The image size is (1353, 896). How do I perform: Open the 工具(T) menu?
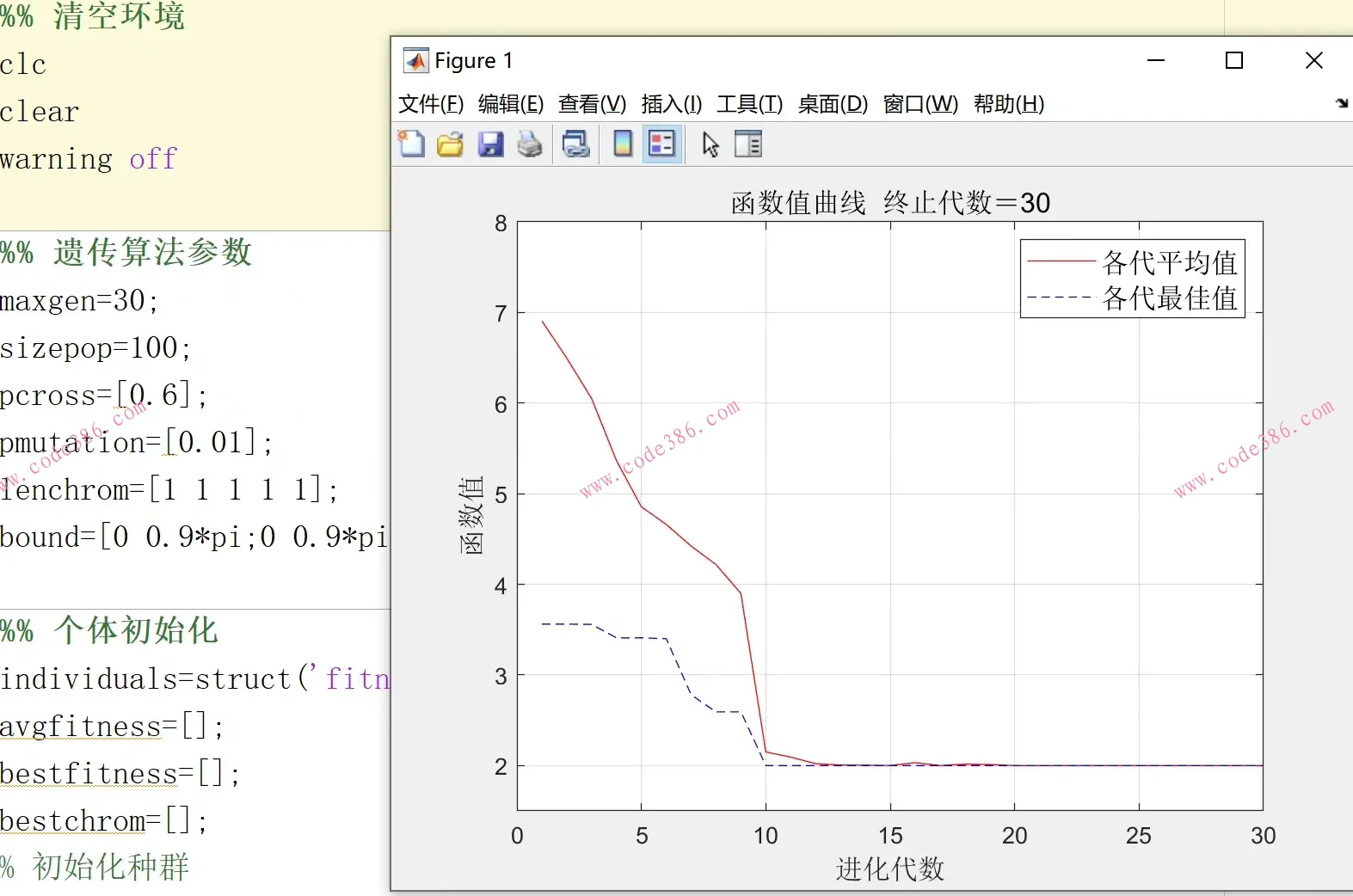pos(750,104)
